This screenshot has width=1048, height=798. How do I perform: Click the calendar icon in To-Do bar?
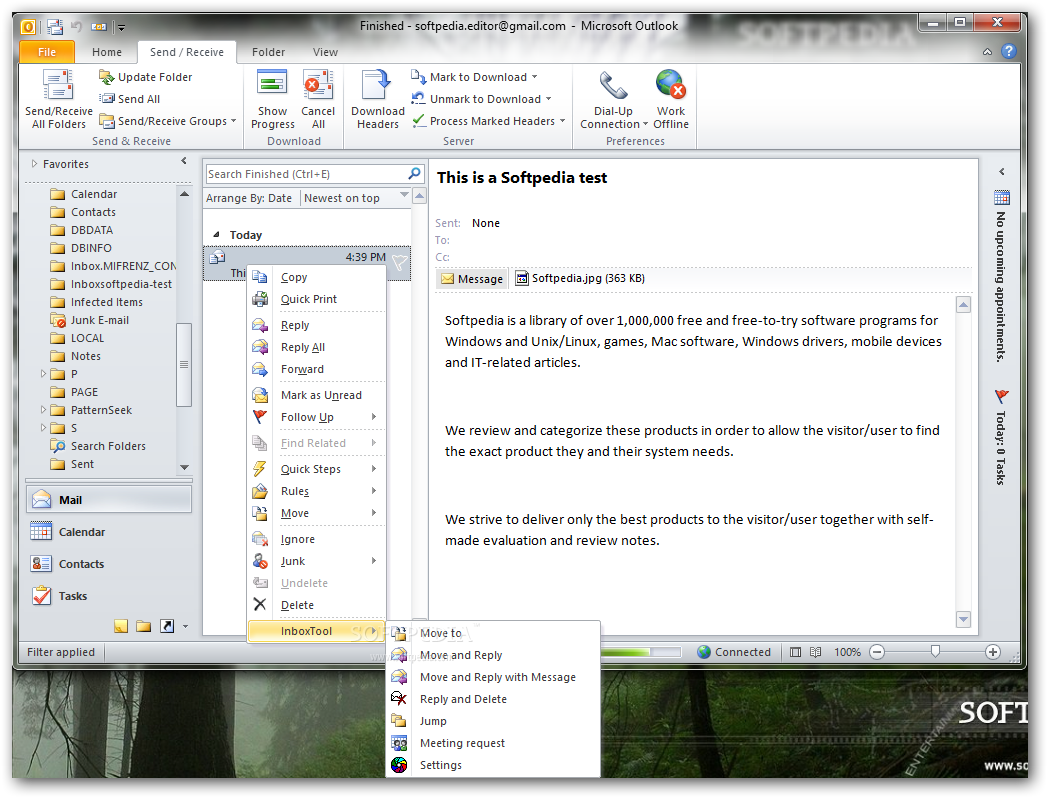coord(1001,198)
